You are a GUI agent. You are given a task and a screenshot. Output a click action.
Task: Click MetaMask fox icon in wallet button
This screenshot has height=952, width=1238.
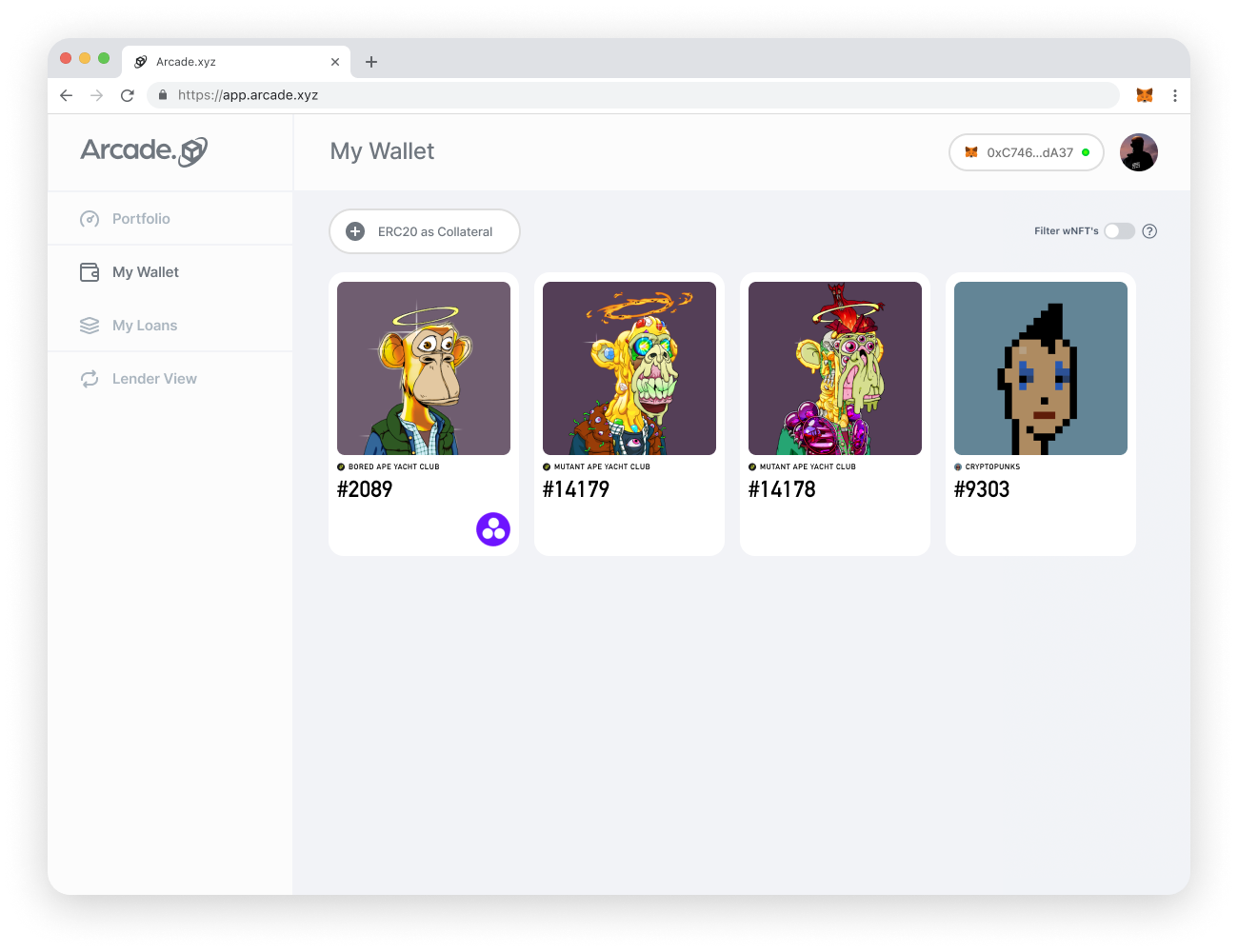point(971,152)
